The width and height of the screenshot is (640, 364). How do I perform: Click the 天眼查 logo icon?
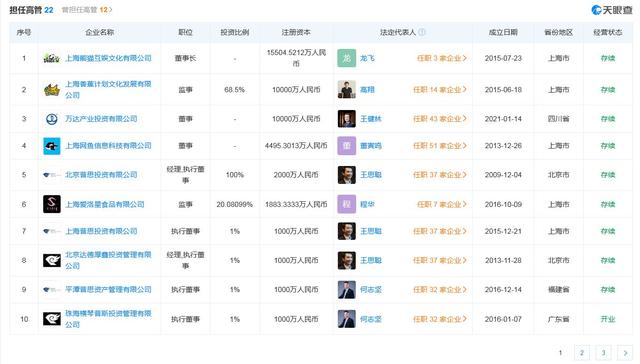[x=596, y=10]
